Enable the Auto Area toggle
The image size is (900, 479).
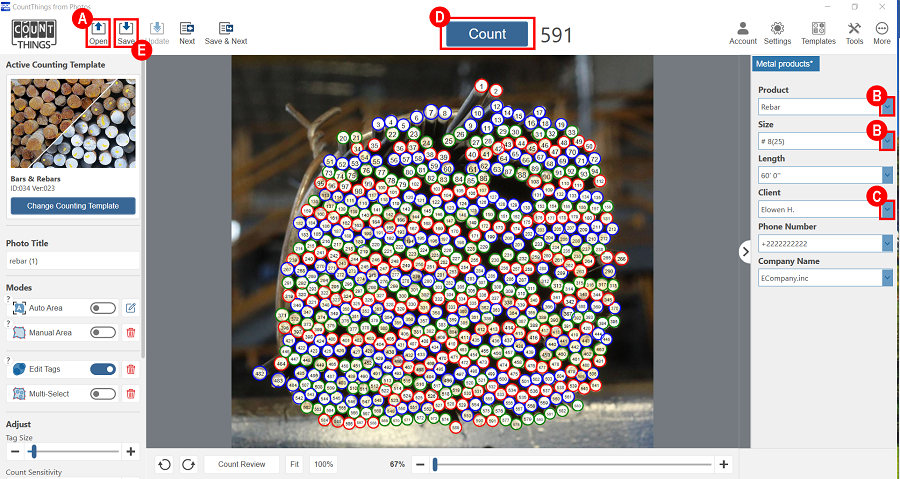click(x=103, y=308)
